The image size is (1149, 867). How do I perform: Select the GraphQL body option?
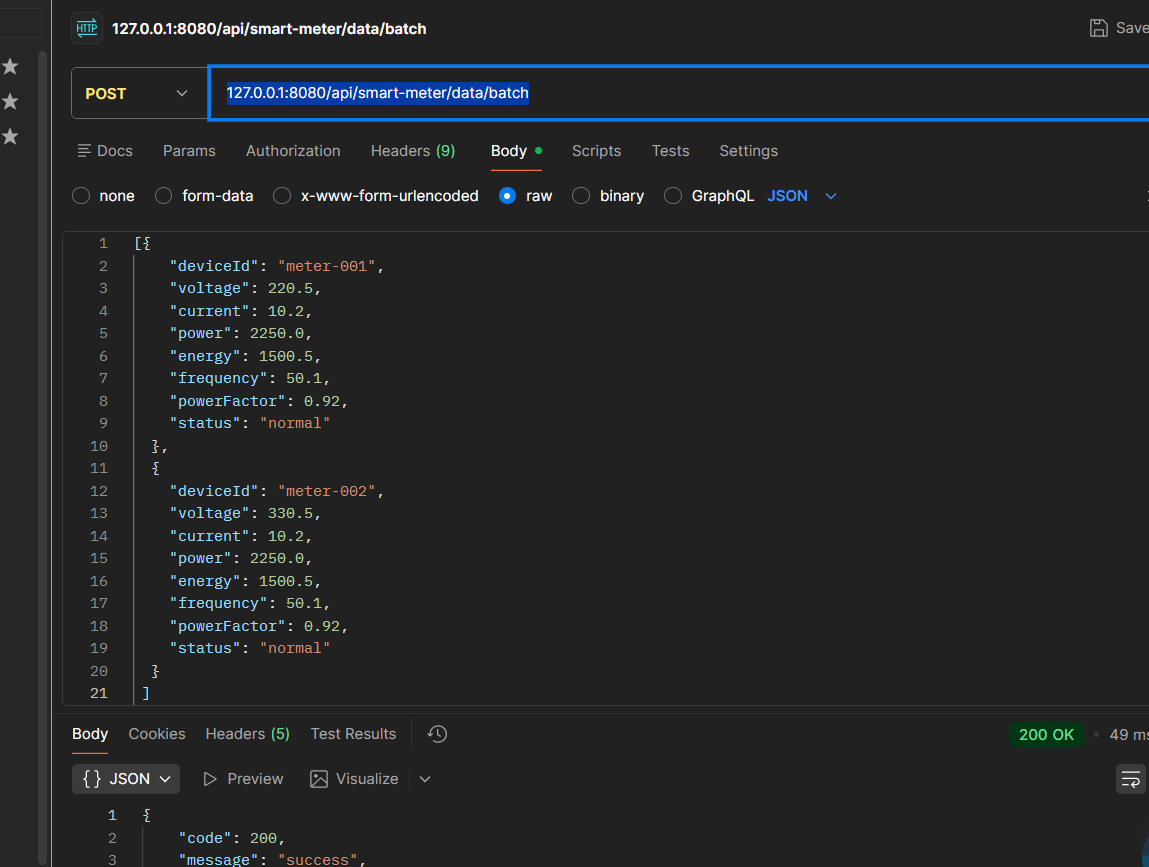click(673, 196)
